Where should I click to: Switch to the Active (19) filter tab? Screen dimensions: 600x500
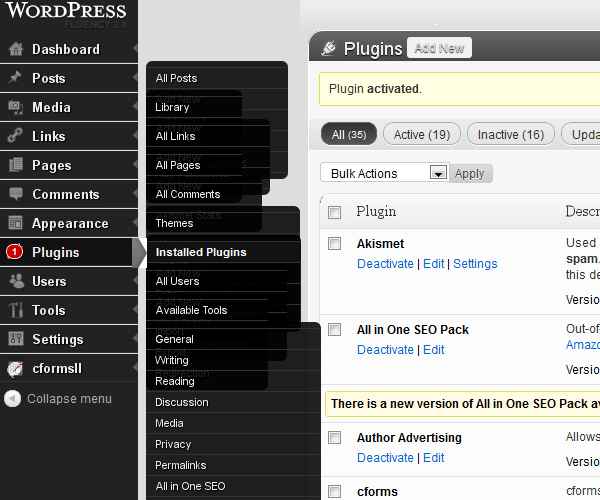click(422, 134)
